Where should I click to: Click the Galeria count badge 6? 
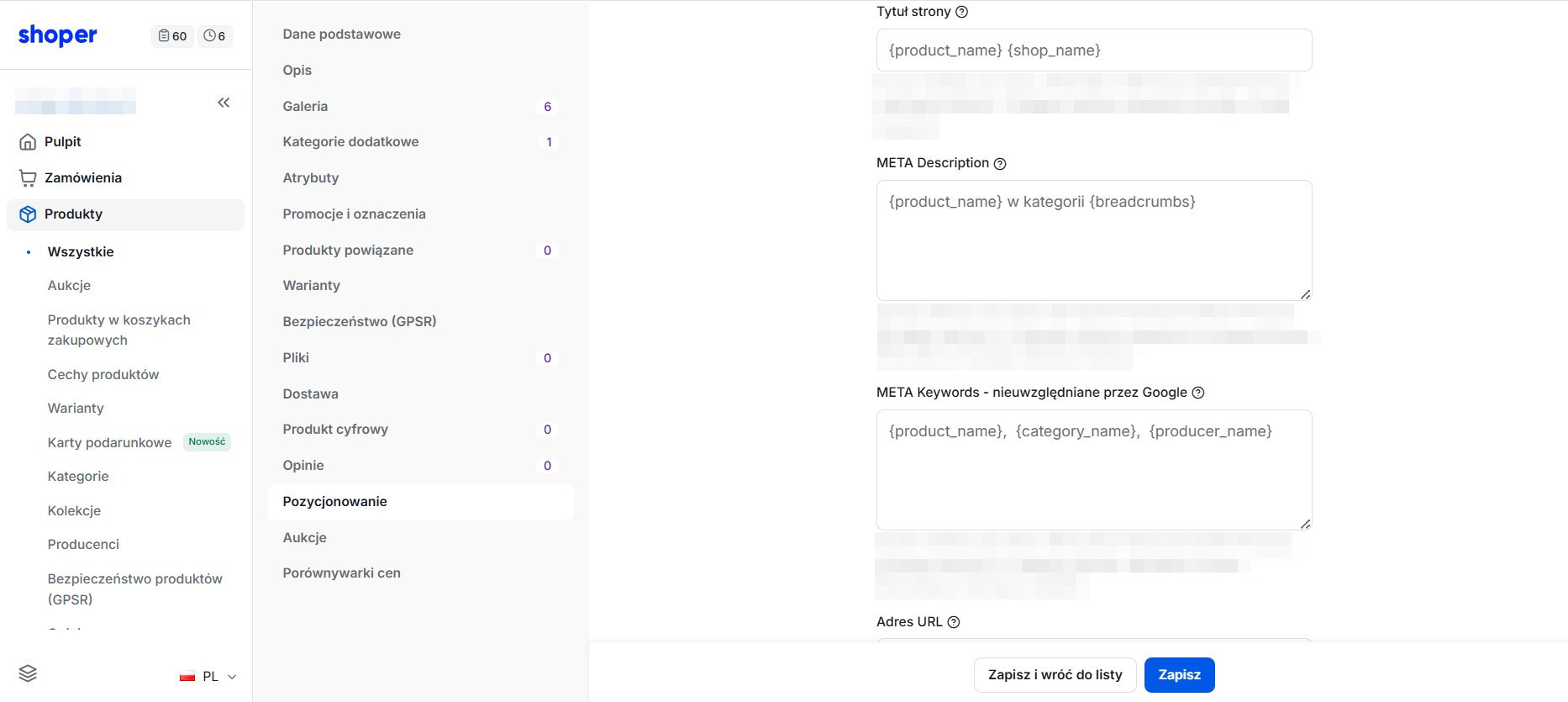[x=548, y=107]
